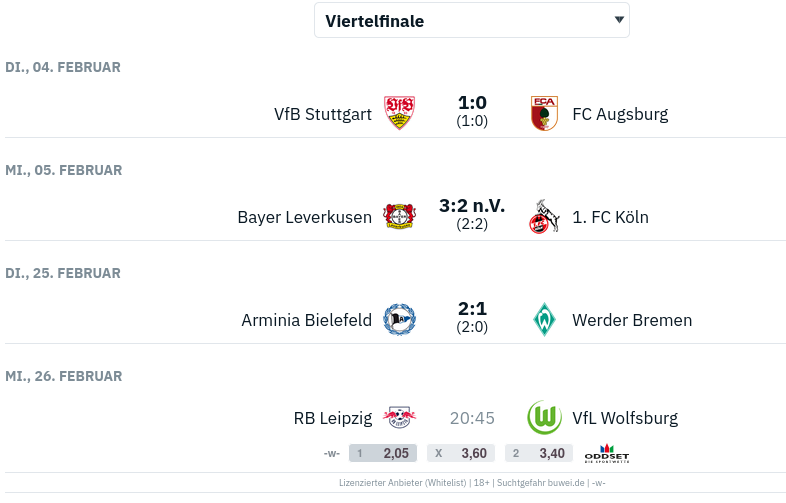Click the Arminia Bielefeld club crest
786x503 pixels.
(x=399, y=320)
